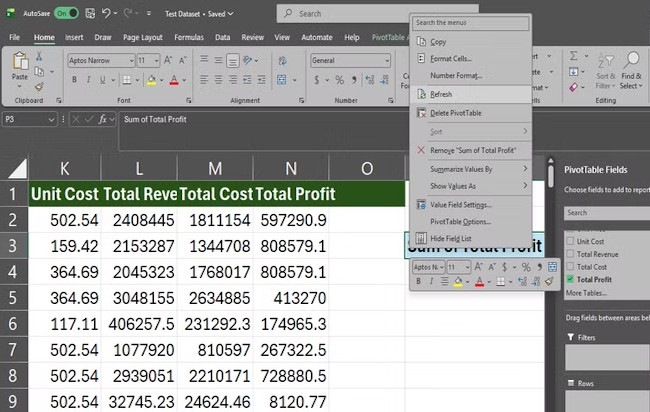Viewport: 650px width, 412px height.
Task: Check the Unit Cost field checkbox
Action: (570, 241)
